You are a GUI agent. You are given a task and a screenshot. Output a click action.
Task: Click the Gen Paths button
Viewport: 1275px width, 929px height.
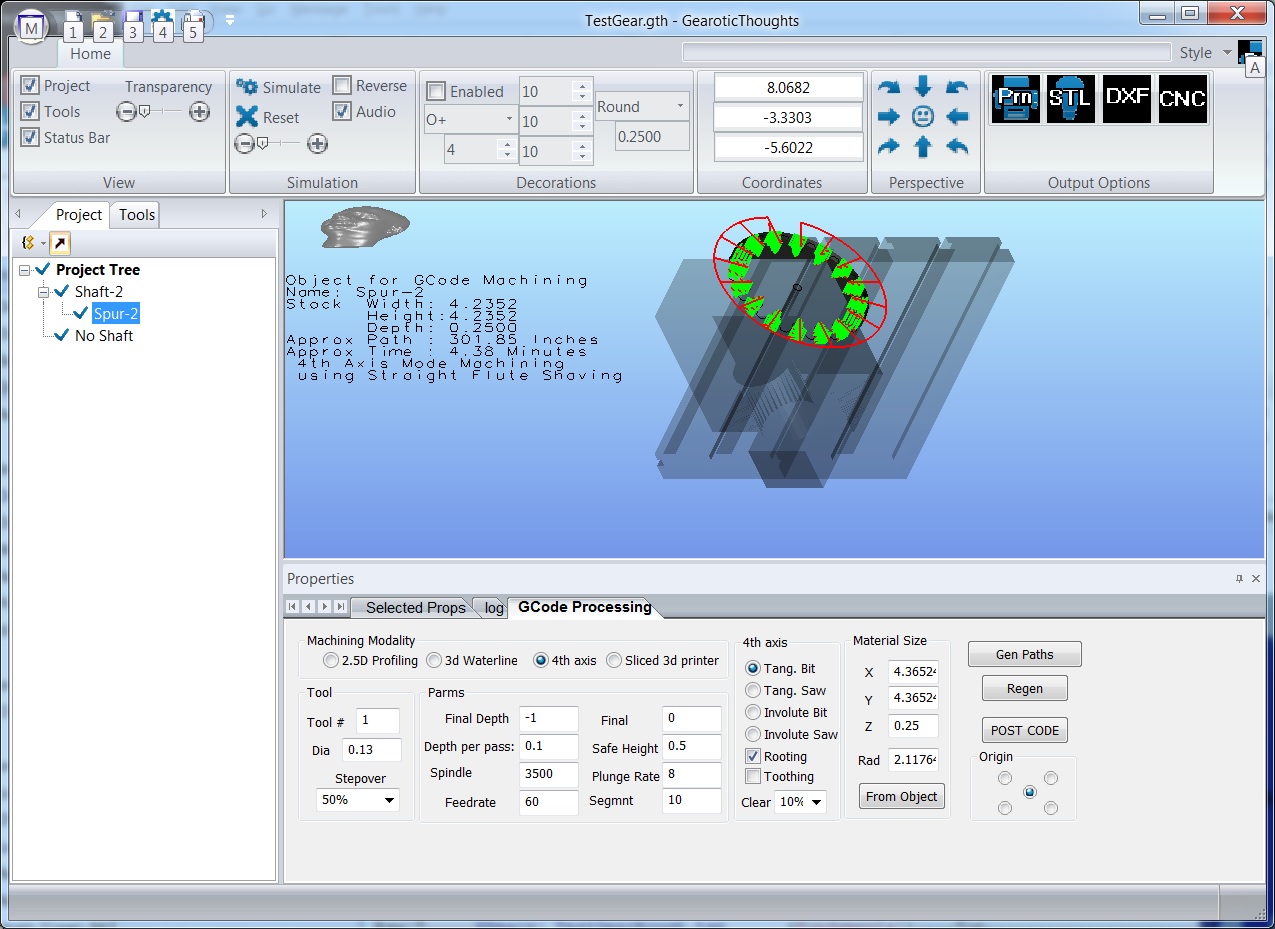(1024, 654)
